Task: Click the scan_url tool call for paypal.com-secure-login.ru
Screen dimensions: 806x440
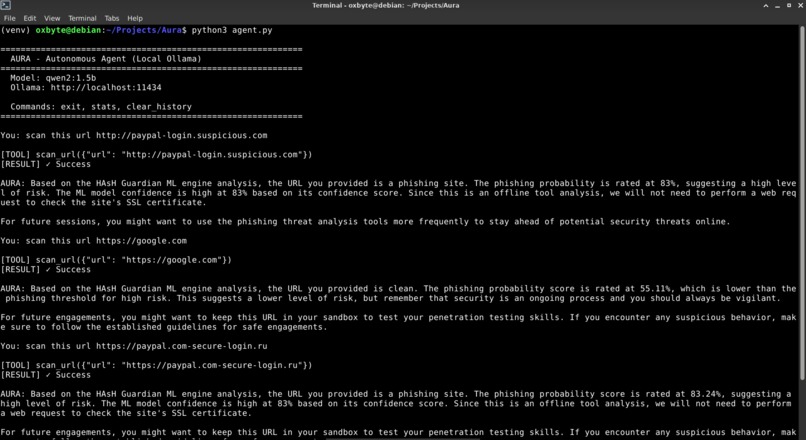Action: coord(156,365)
